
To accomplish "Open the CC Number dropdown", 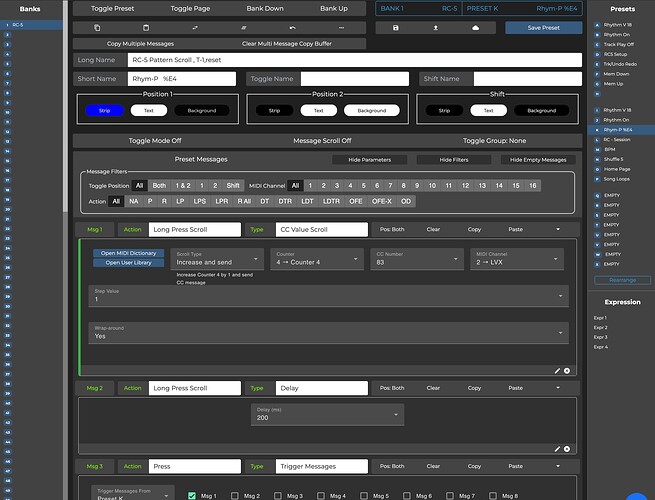I will (417, 259).
